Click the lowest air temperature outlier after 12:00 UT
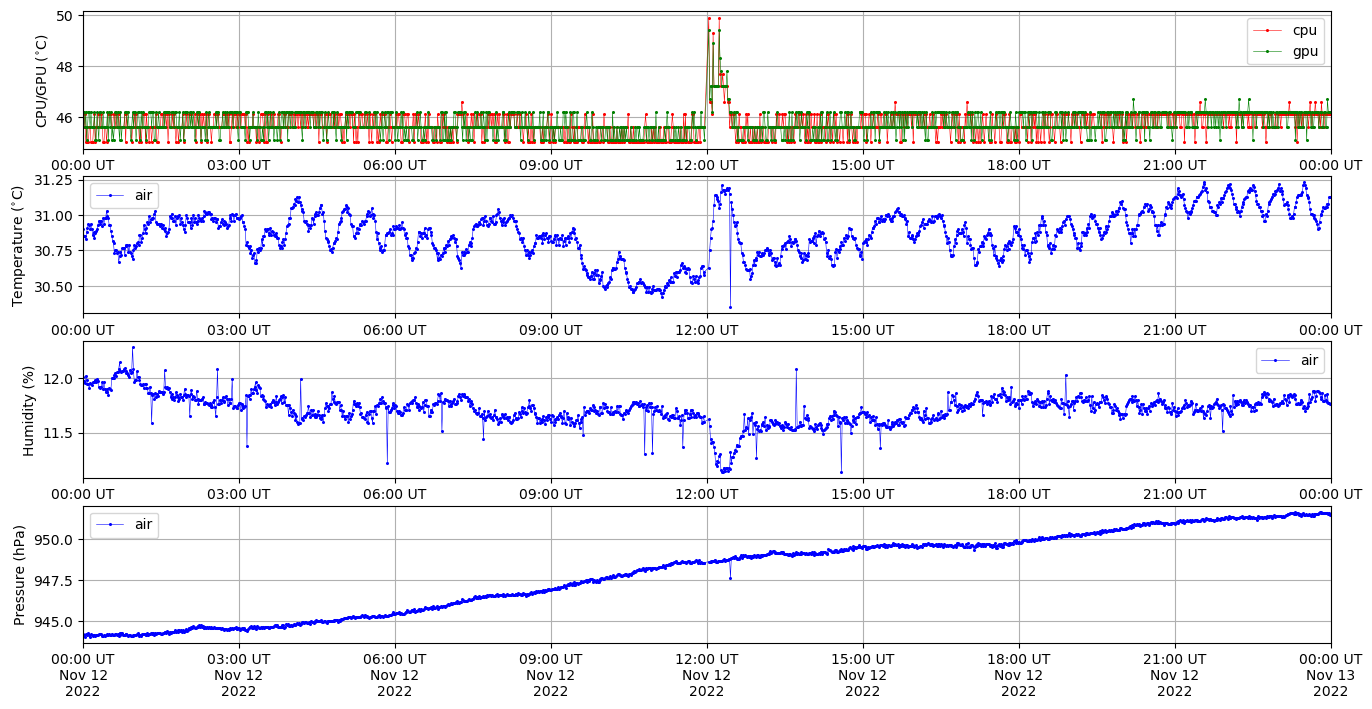The width and height of the screenshot is (1372, 709). pyautogui.click(x=730, y=307)
